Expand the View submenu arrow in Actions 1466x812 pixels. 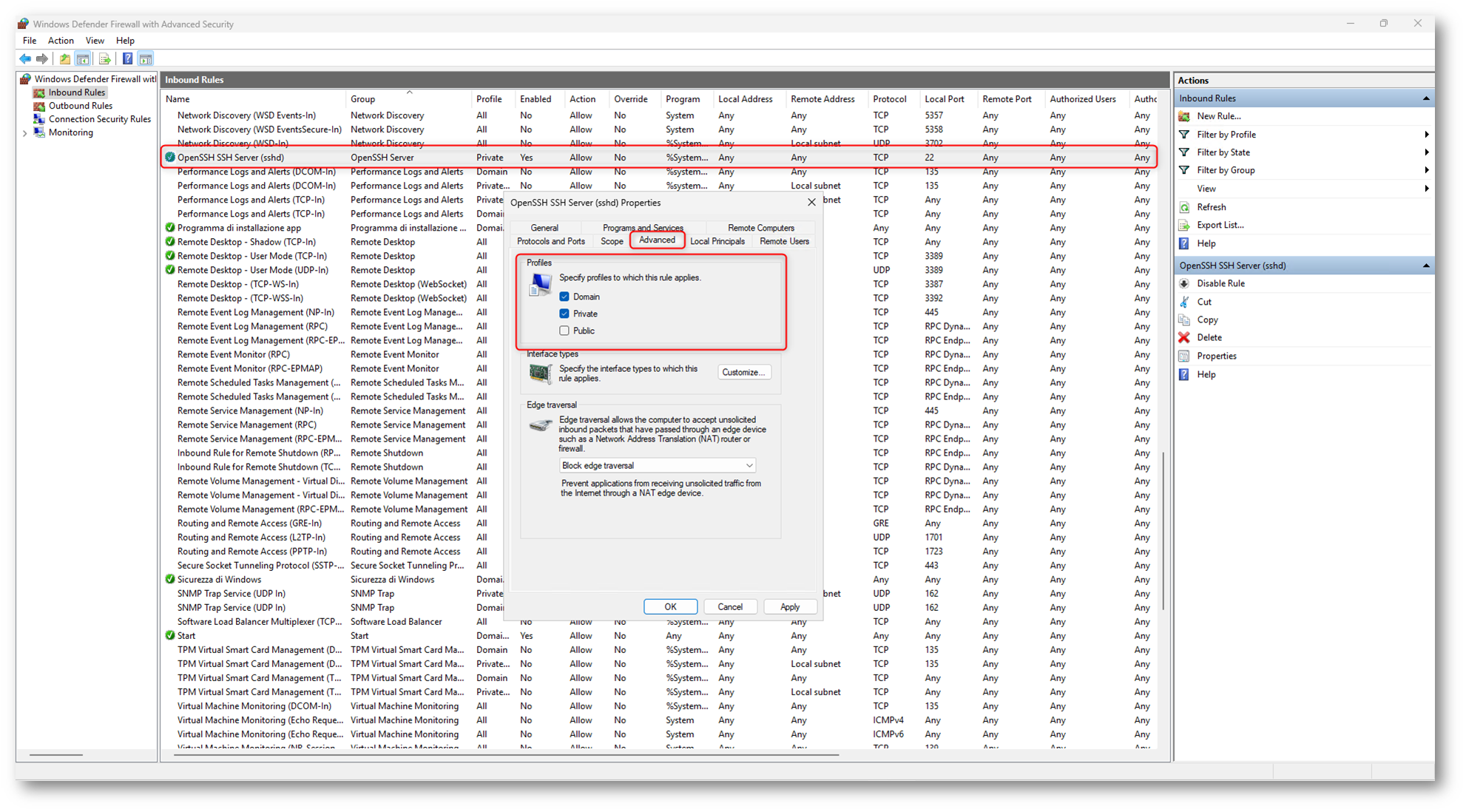click(x=1426, y=189)
